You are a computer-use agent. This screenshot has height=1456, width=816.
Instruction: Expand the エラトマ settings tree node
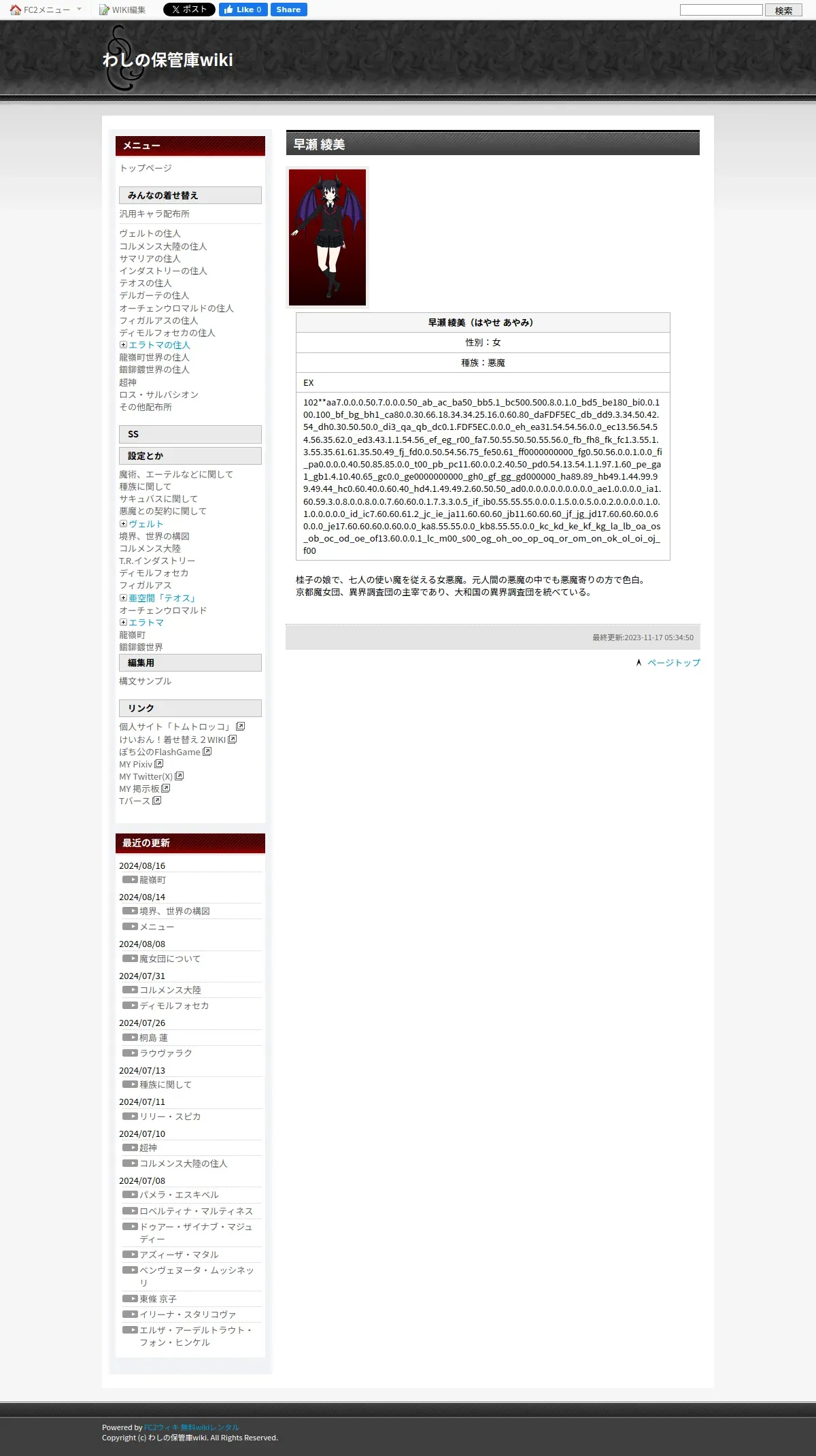pos(123,623)
